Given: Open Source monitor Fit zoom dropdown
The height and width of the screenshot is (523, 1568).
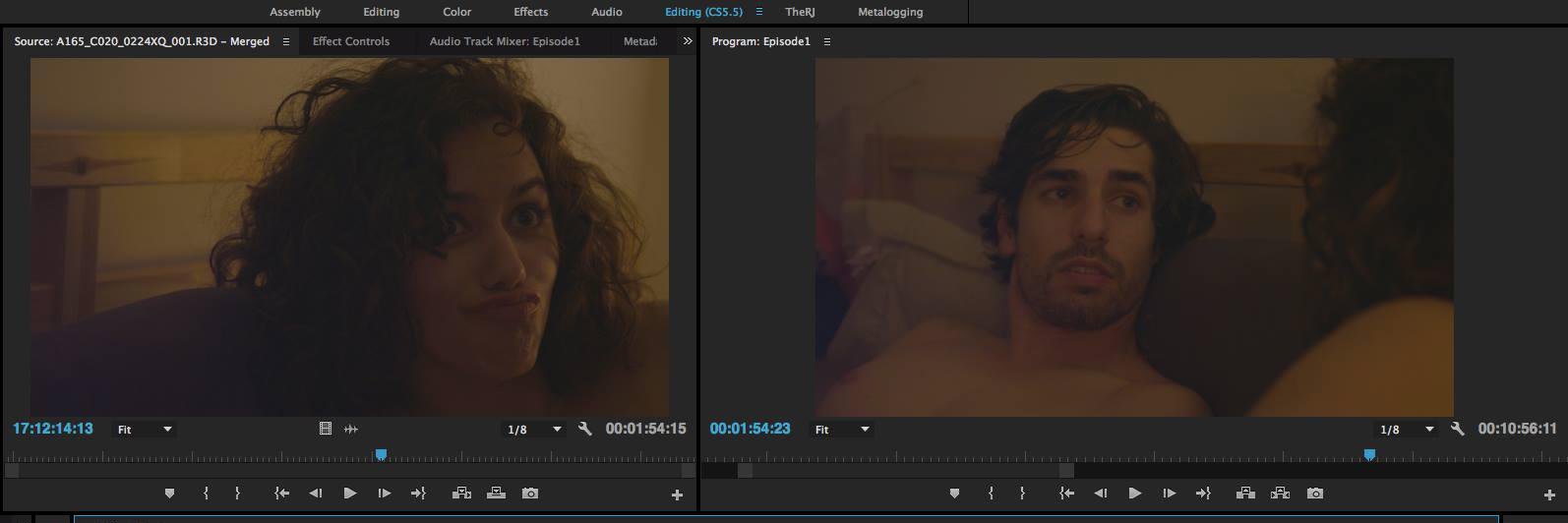Looking at the screenshot, I should click(x=145, y=430).
